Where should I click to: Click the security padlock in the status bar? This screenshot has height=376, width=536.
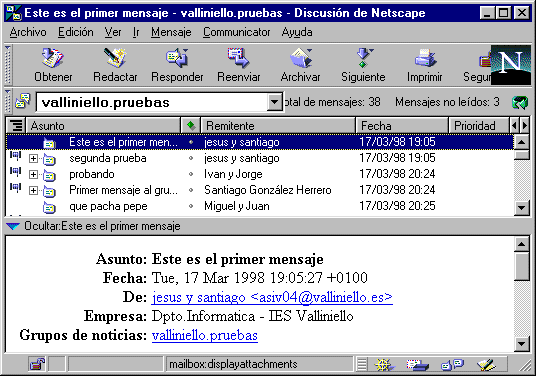pos(37,364)
